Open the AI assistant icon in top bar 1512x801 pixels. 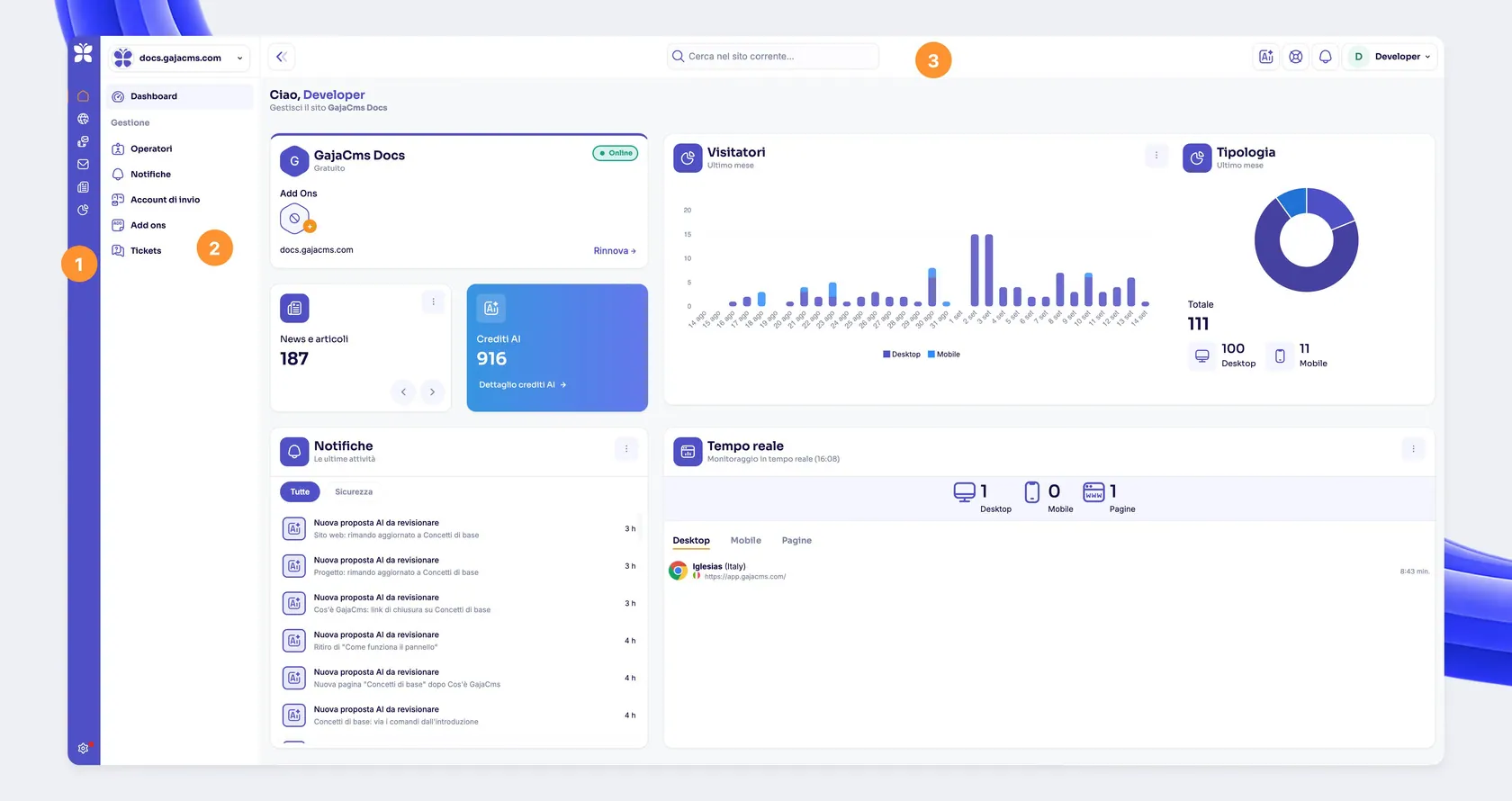tap(1265, 57)
